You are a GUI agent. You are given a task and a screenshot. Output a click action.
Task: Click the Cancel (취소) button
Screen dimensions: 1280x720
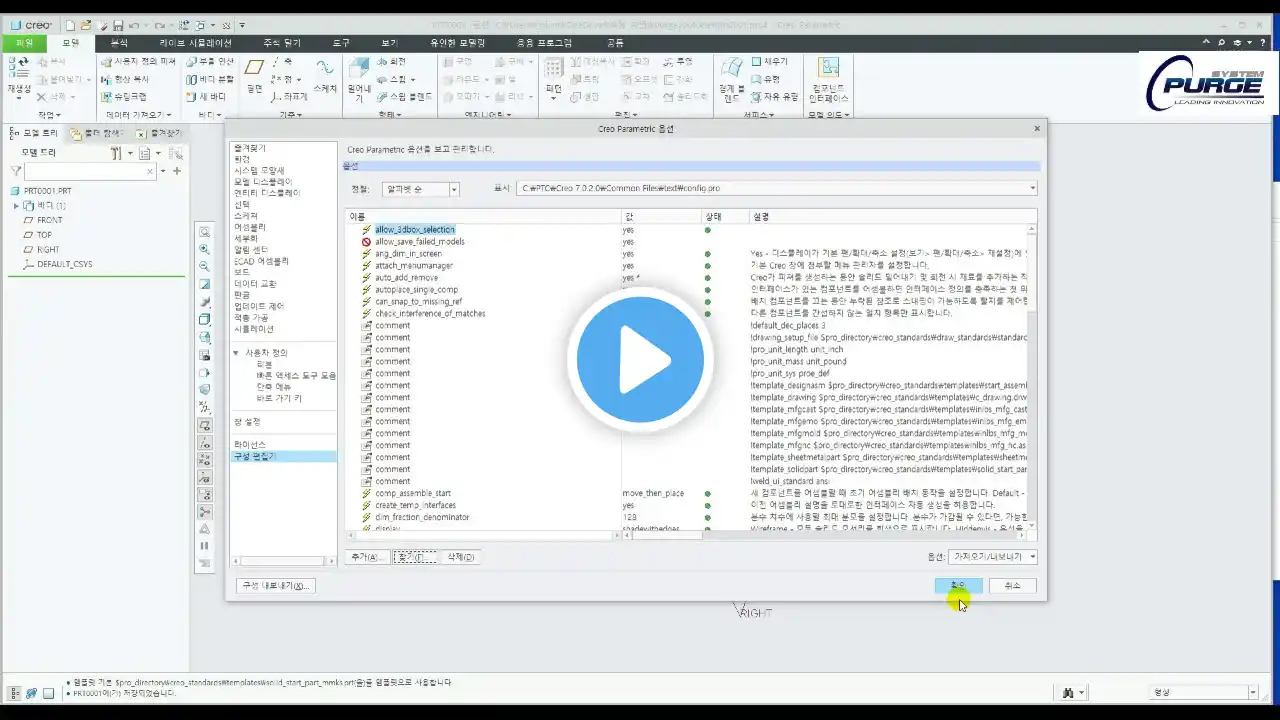point(1012,585)
